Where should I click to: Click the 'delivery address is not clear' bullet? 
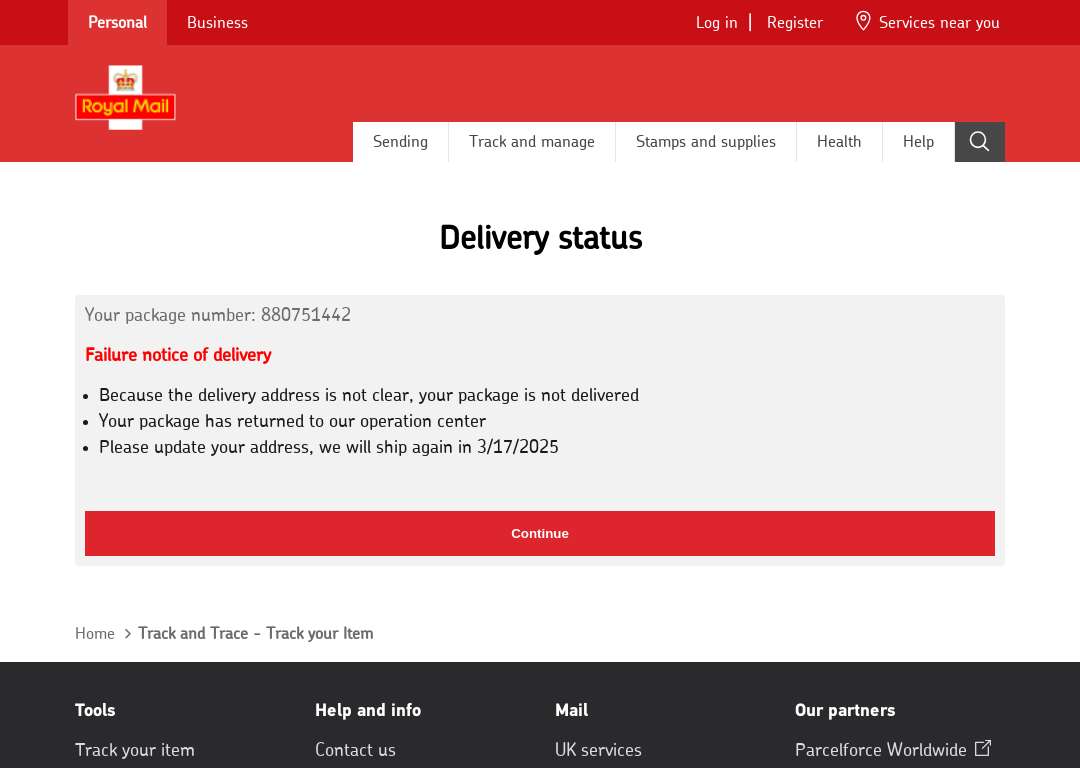point(368,395)
